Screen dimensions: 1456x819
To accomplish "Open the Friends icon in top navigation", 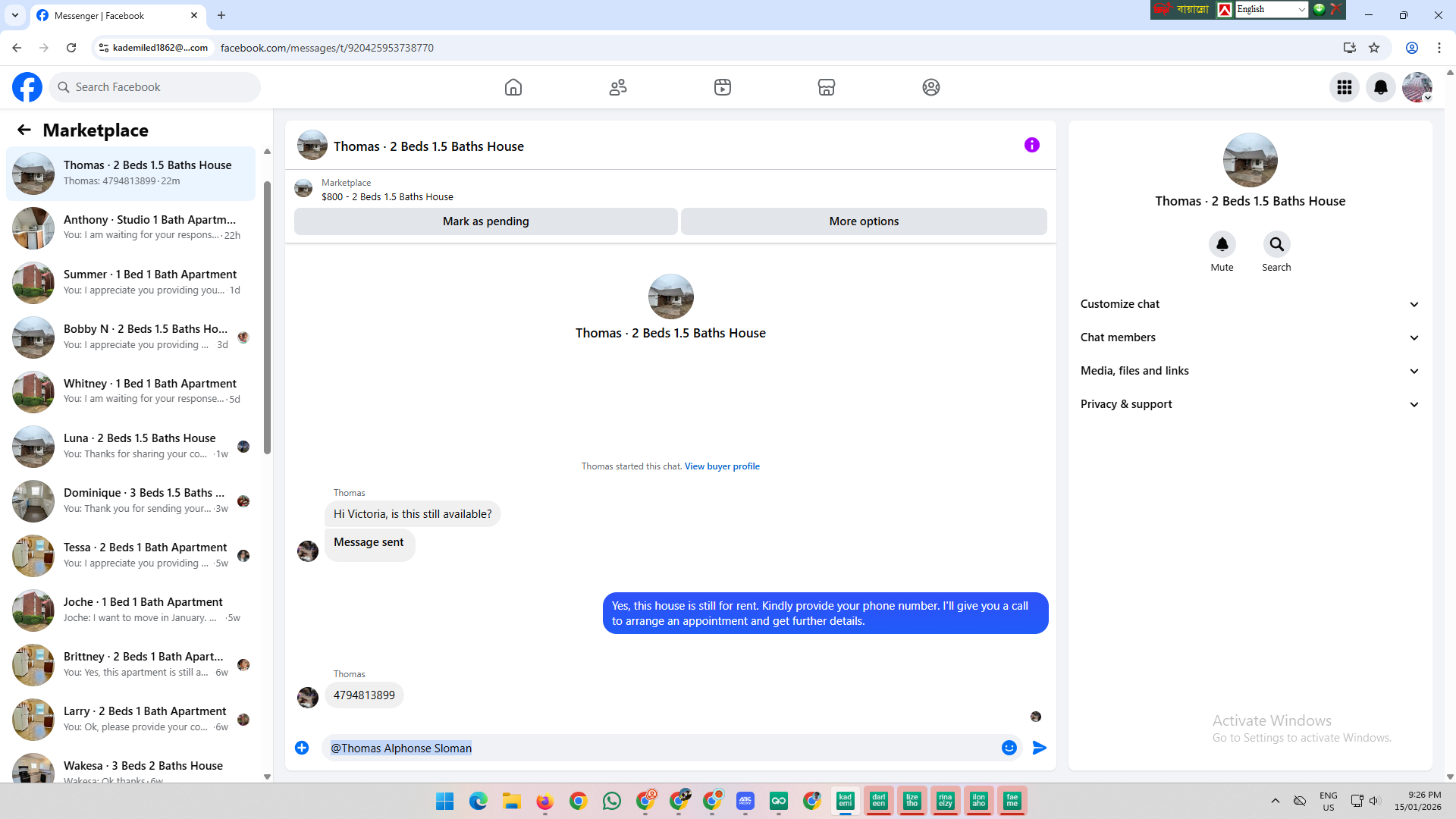I will 618,87.
